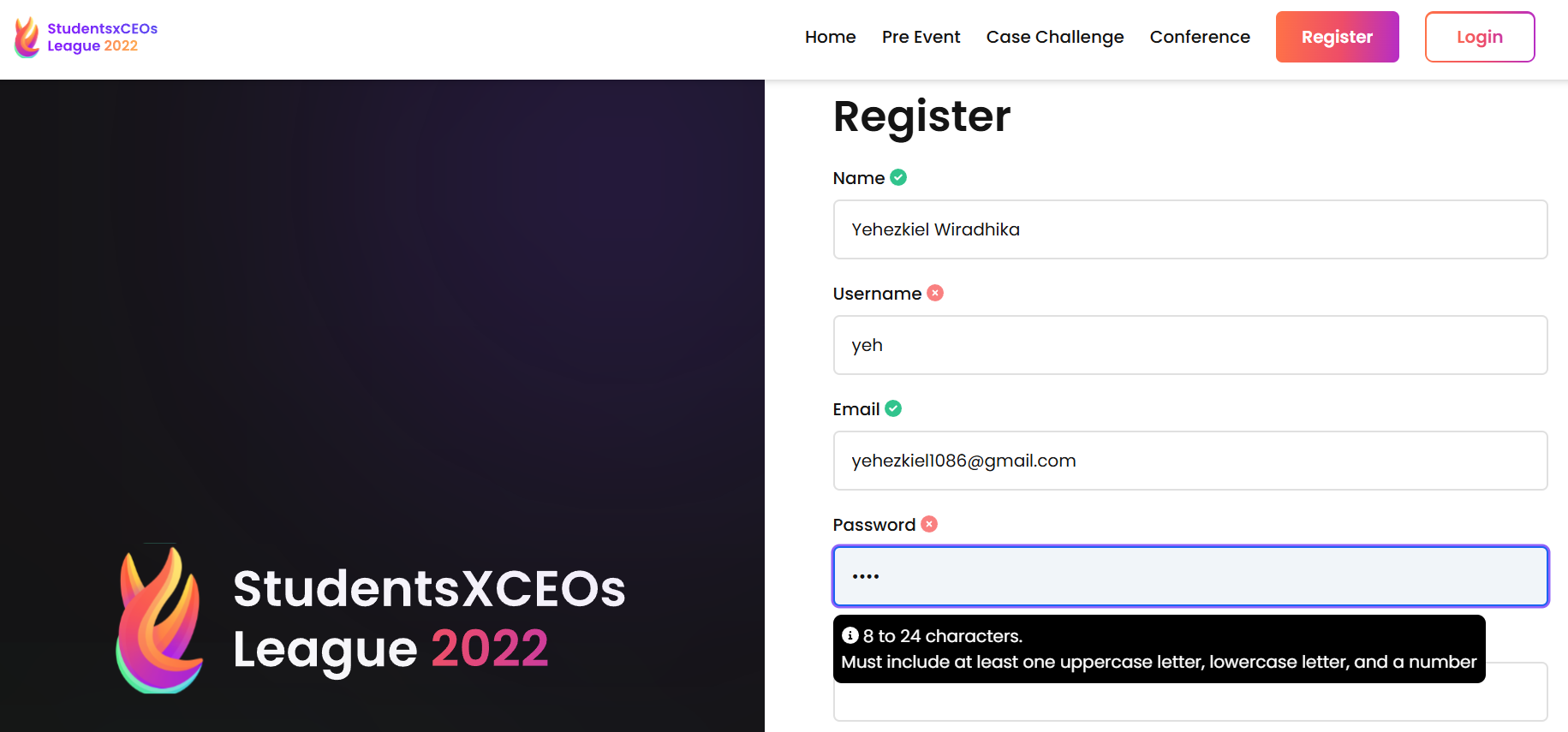Click the red error icon beside Username

[x=935, y=293]
